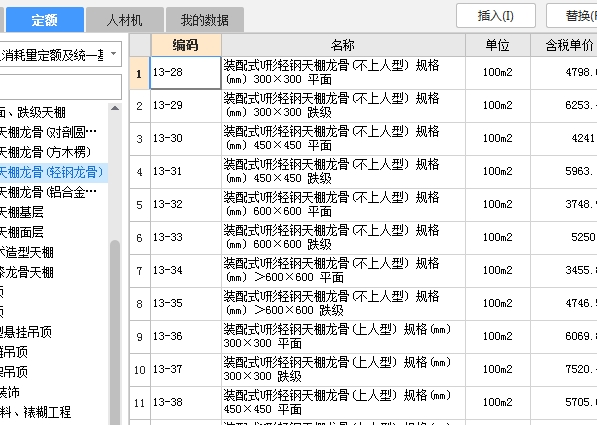Click name cell of 13-29 300×300 跌级

coord(343,105)
